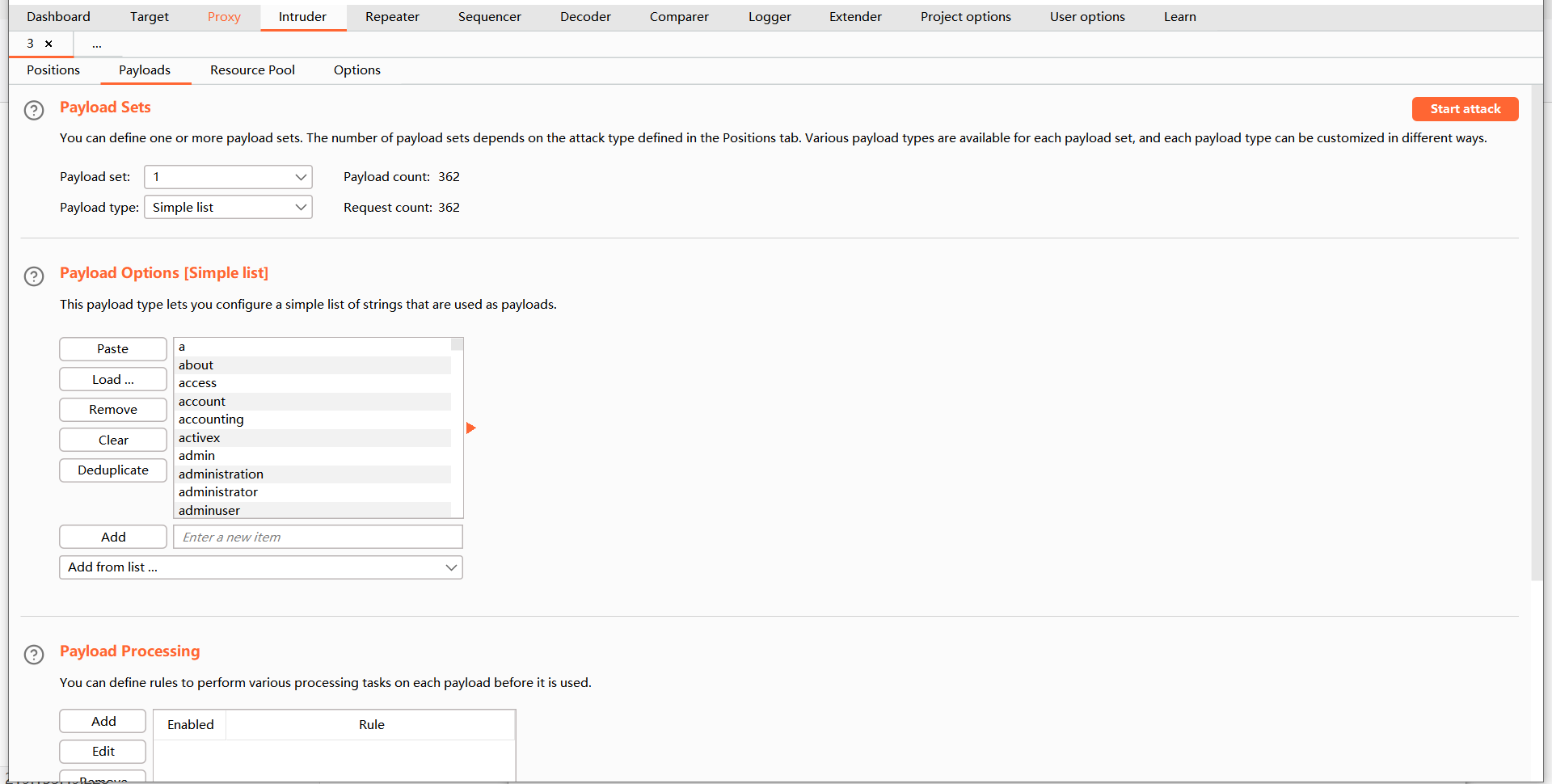Select payload 'activex' in the list

coord(312,438)
